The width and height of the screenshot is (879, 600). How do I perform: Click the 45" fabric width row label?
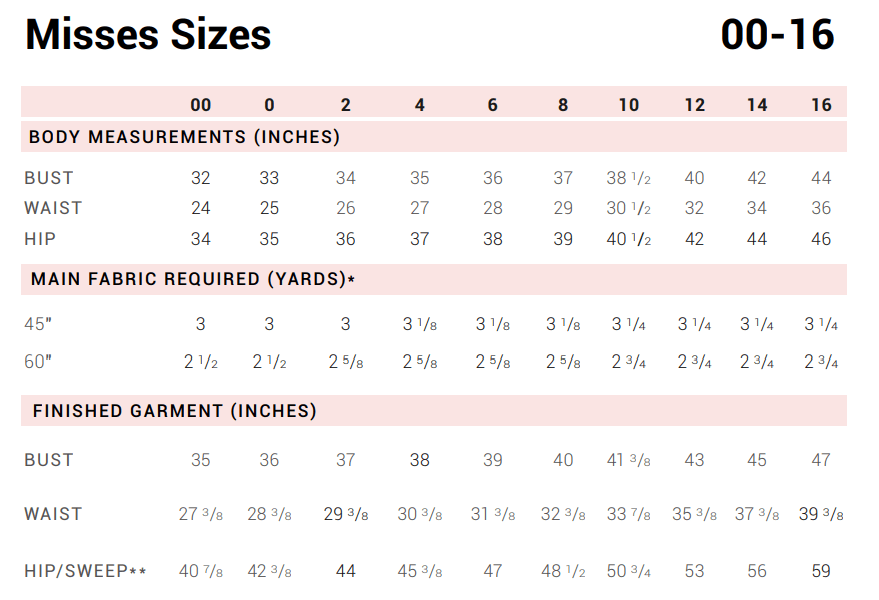39,324
